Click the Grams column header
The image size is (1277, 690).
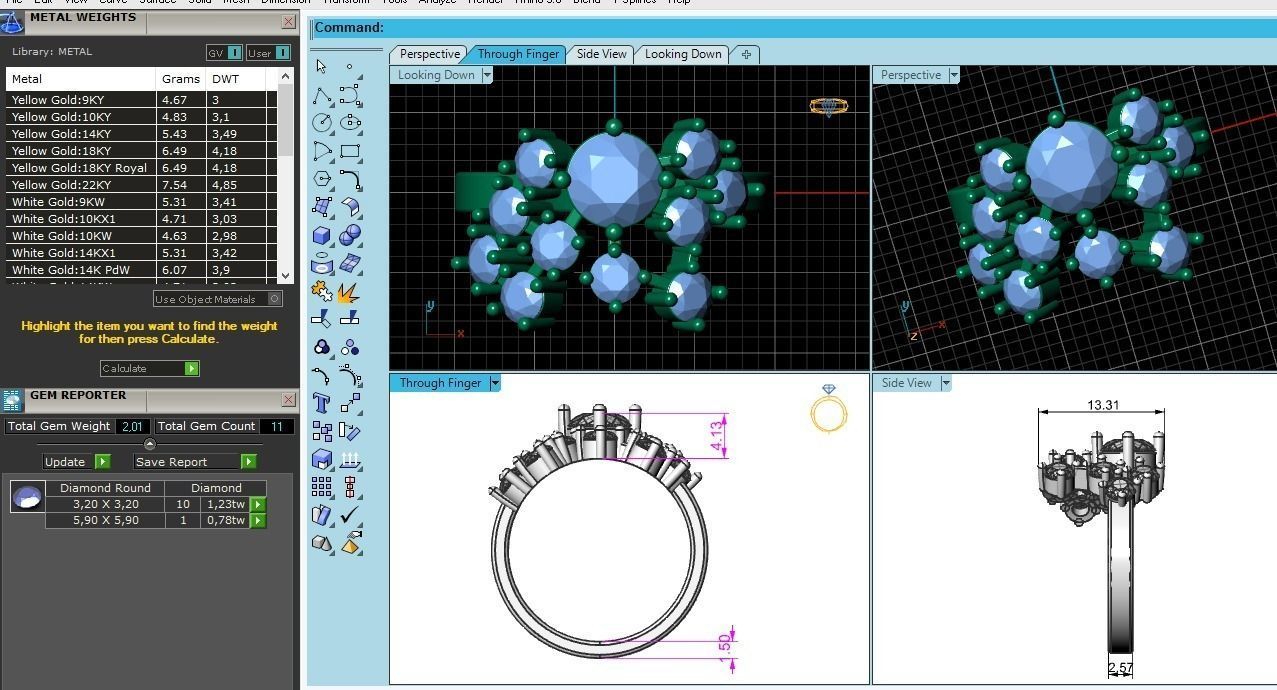[181, 79]
